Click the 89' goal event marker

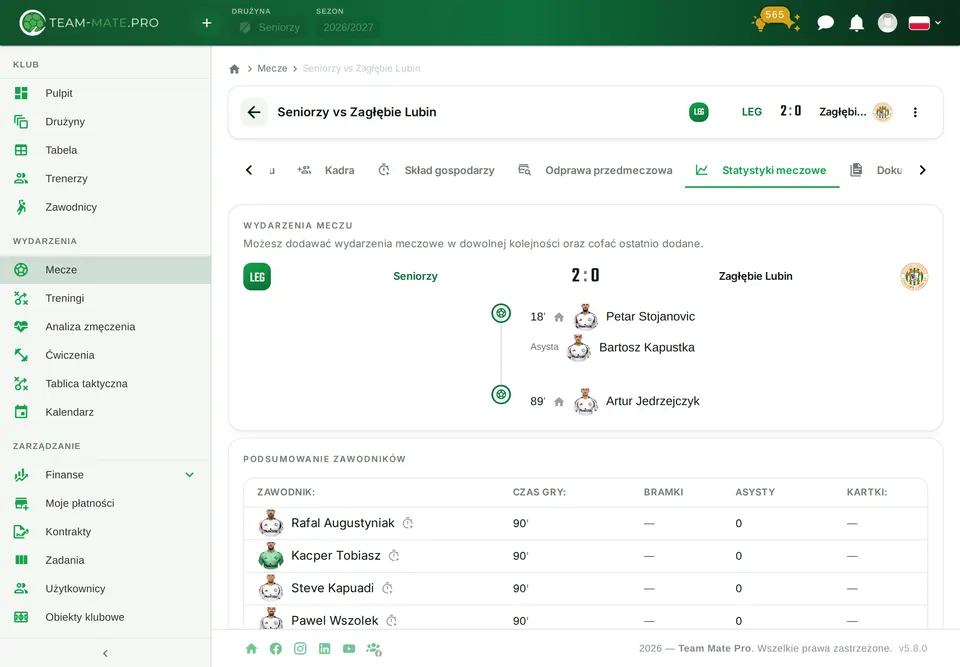point(501,394)
